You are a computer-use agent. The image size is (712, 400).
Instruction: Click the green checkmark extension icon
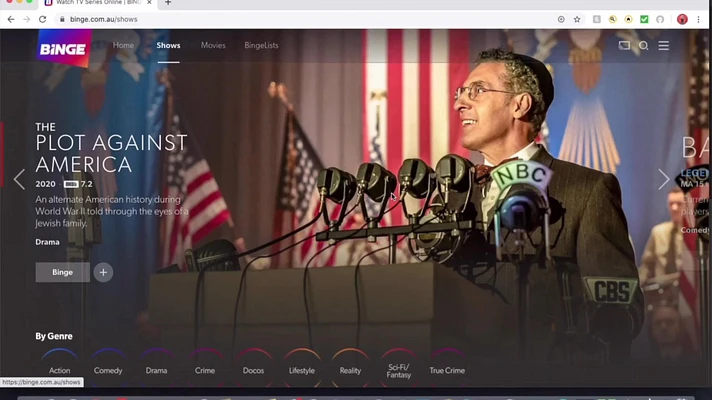(644, 20)
